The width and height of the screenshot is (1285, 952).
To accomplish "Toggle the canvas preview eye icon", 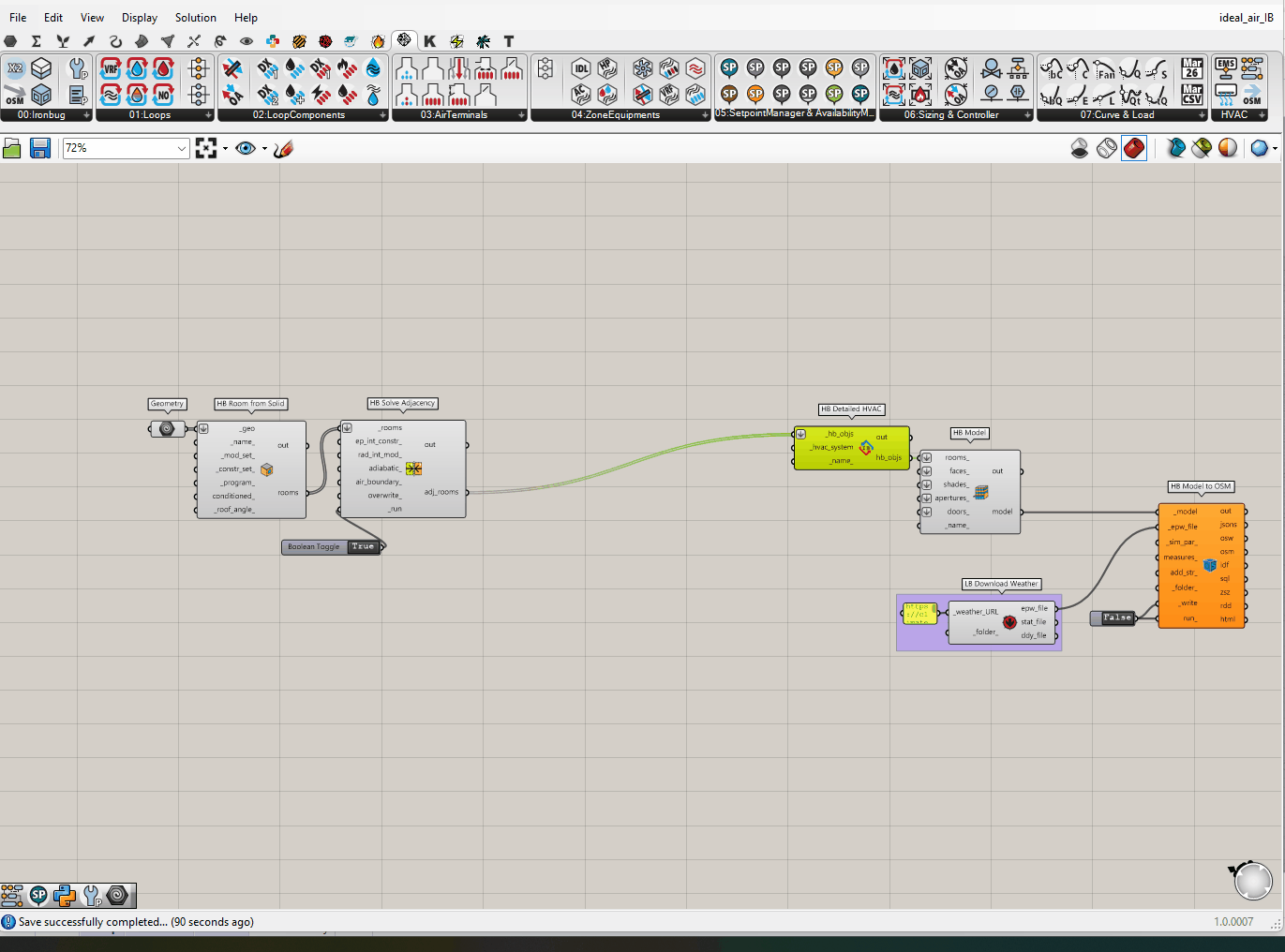I will tap(246, 148).
